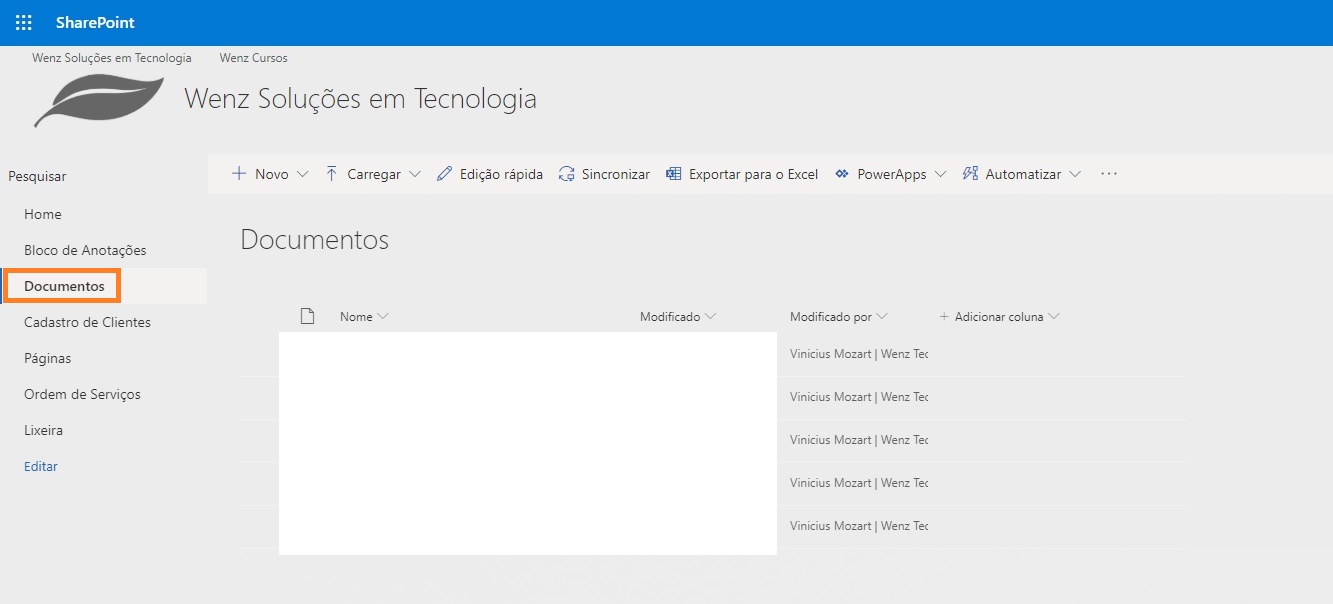Open Cadastro de Clientes list
This screenshot has height=604, width=1333.
[x=88, y=322]
